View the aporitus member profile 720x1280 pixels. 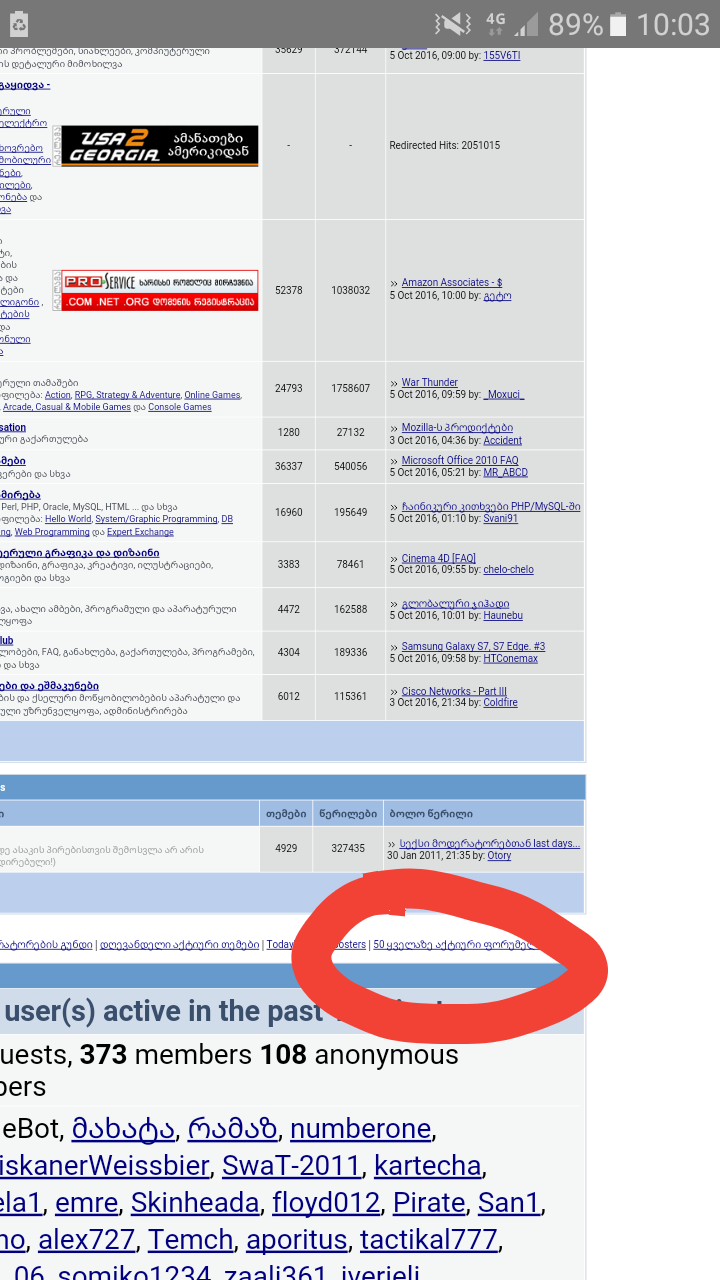[x=296, y=1240]
